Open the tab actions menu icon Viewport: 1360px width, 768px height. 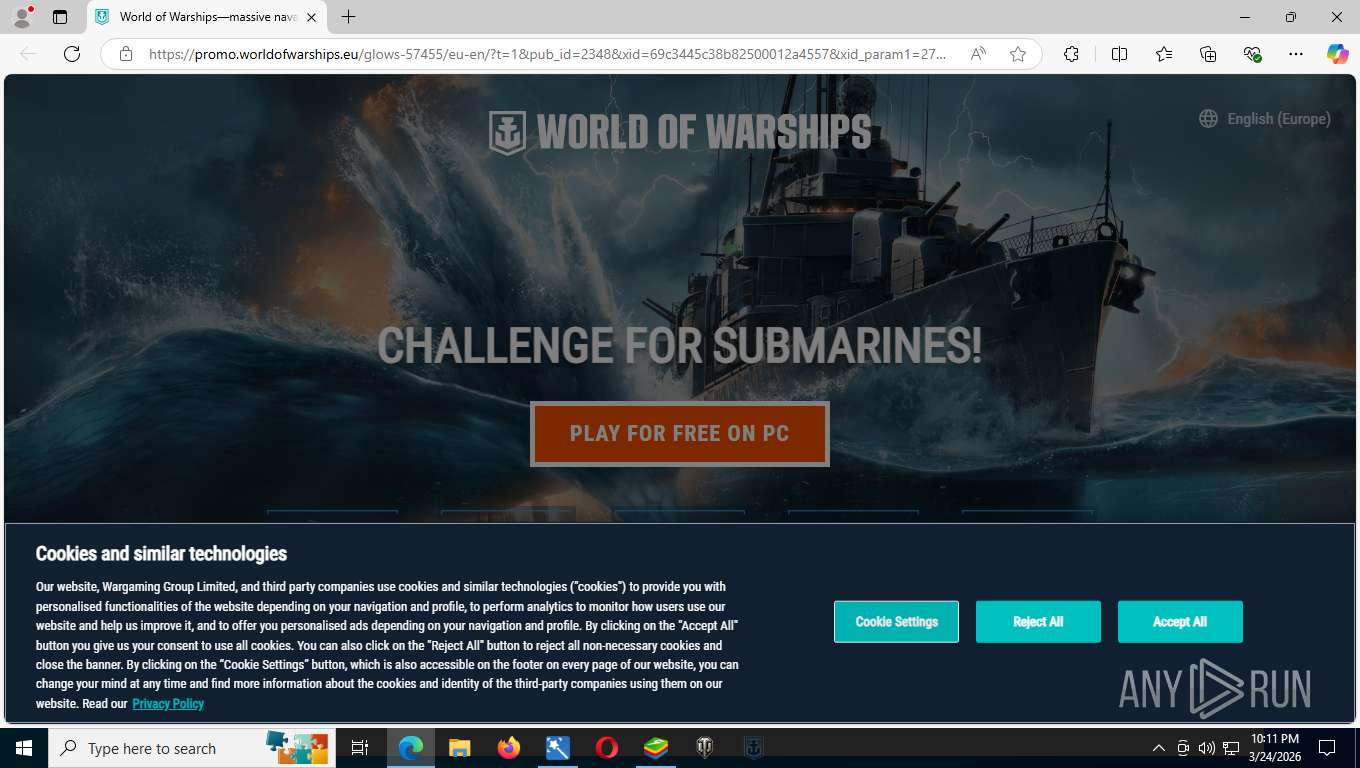pyautogui.click(x=60, y=17)
